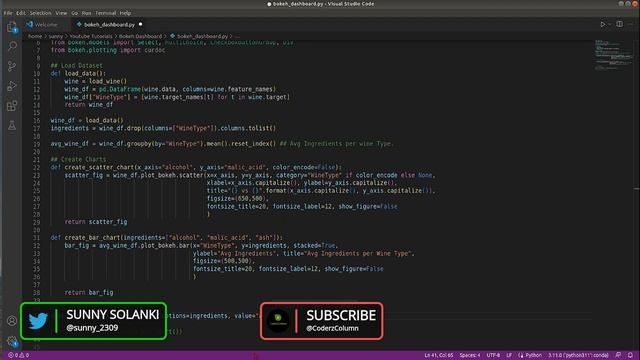Click 'return scatter_fig' code line
The width and height of the screenshot is (640, 360).
96,222
